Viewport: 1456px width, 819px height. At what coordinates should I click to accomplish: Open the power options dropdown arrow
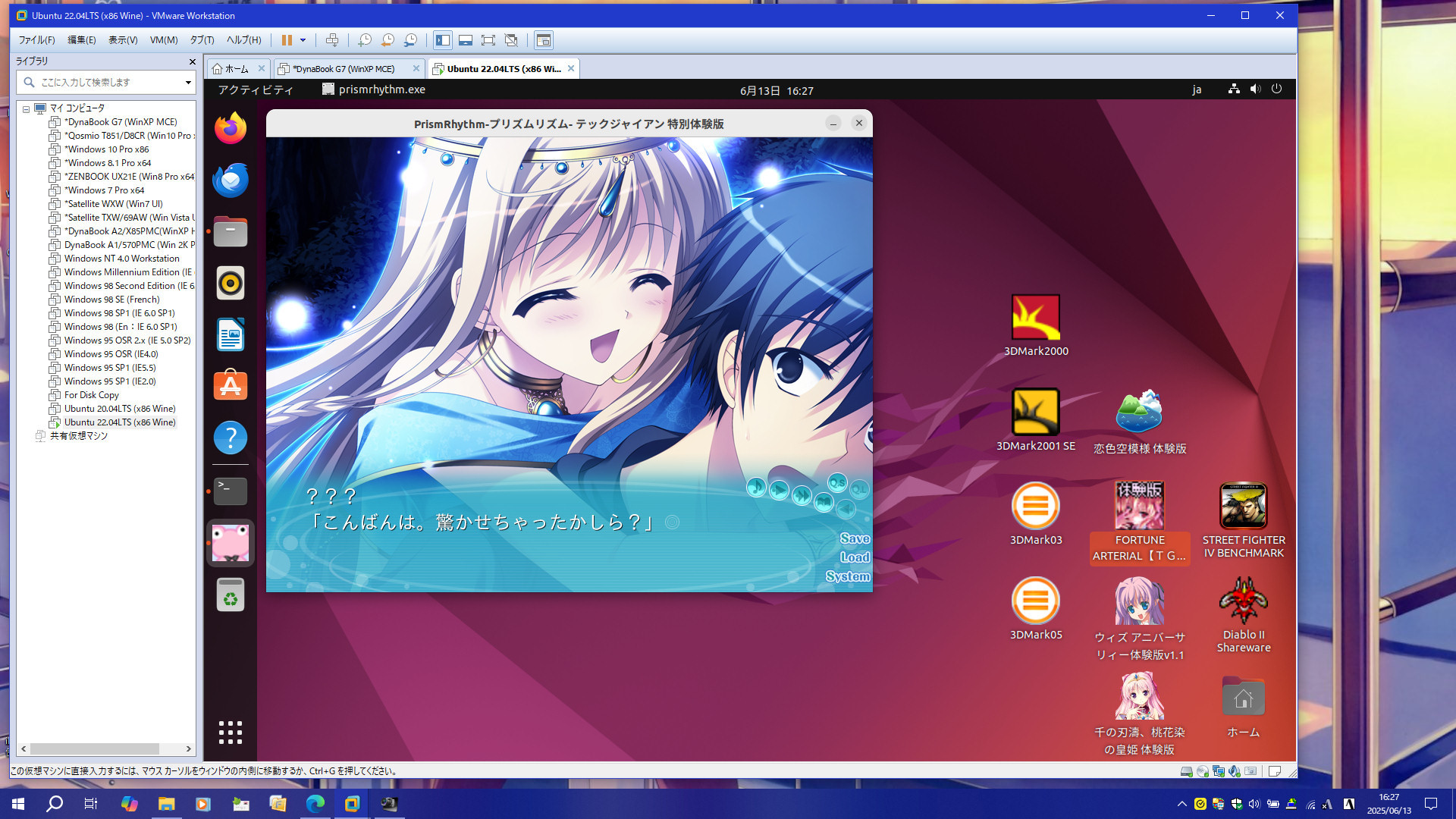click(303, 40)
